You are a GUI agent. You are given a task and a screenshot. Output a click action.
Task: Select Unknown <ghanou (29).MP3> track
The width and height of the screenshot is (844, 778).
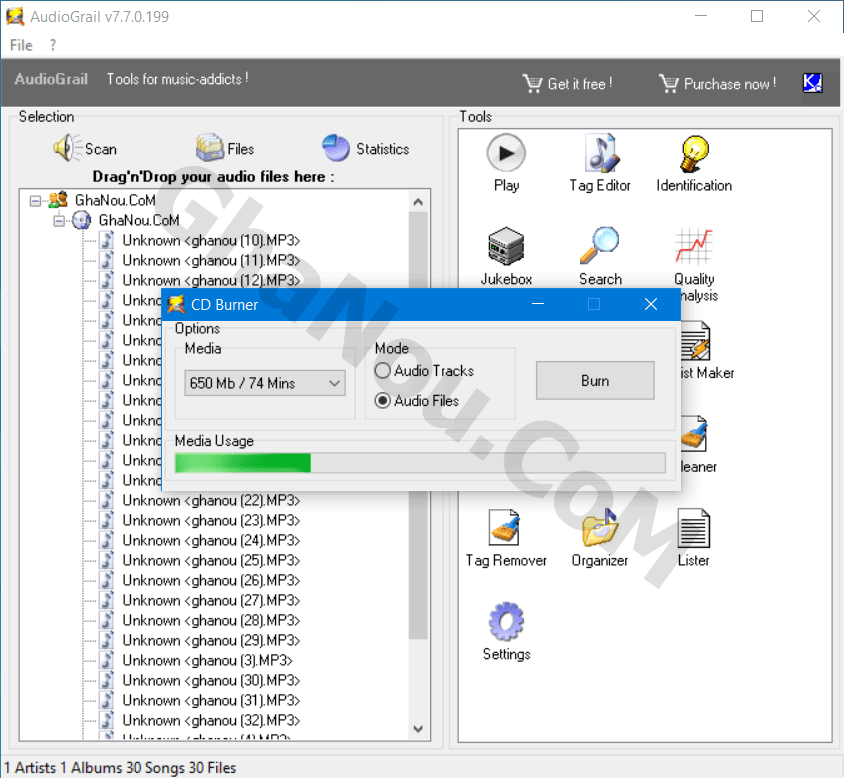[211, 640]
